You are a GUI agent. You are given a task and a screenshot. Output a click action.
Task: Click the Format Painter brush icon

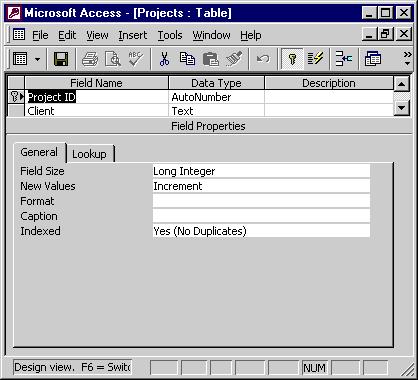click(234, 59)
